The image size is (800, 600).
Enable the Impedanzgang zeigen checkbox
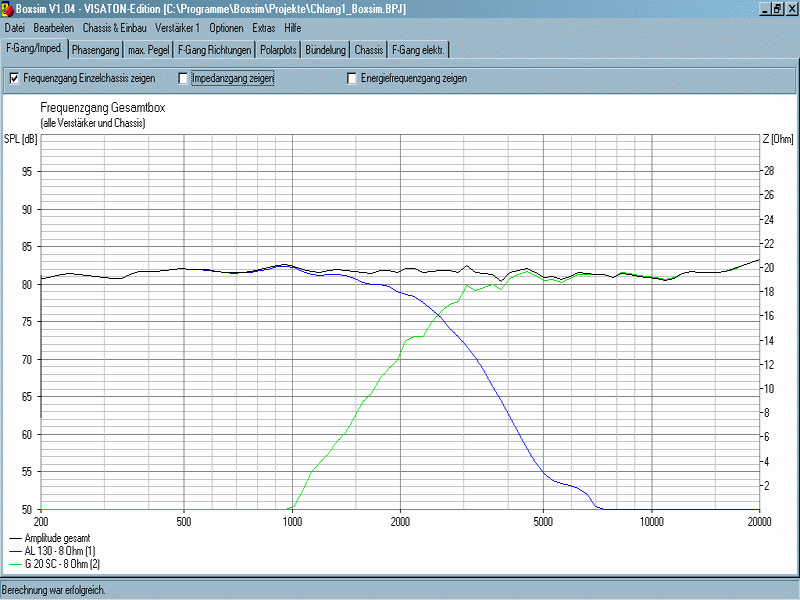point(183,78)
